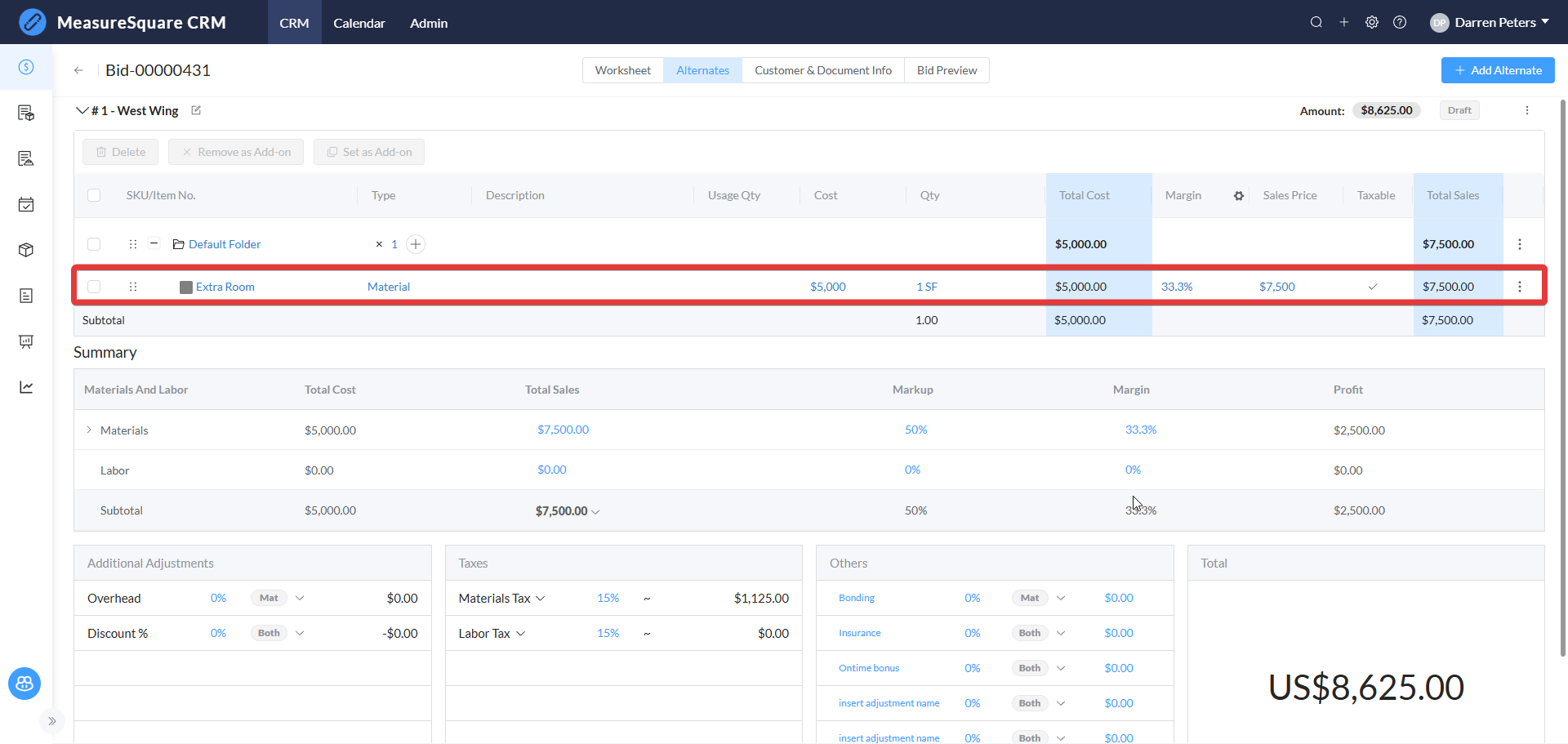This screenshot has width=1568, height=744.
Task: Collapse the Default Folder group
Action: click(x=154, y=243)
